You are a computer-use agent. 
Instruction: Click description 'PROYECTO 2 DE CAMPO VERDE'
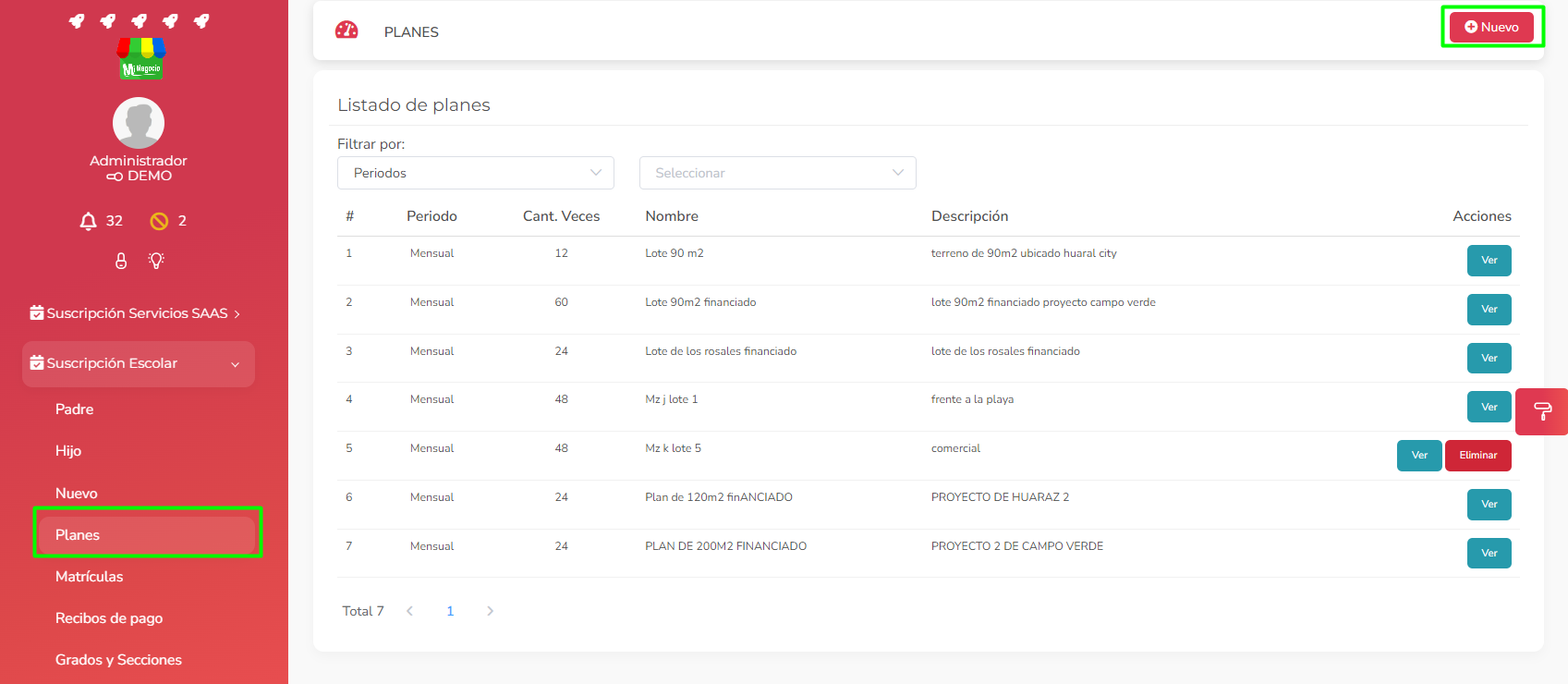click(x=1017, y=546)
